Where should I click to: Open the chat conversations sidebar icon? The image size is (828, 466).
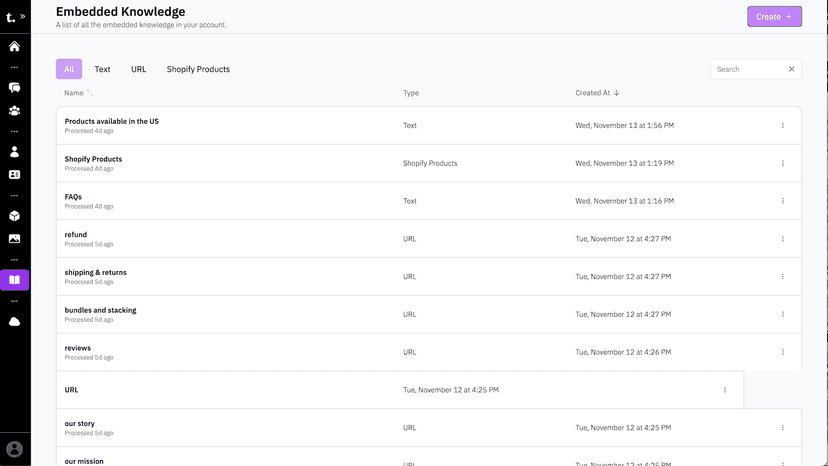tap(14, 88)
